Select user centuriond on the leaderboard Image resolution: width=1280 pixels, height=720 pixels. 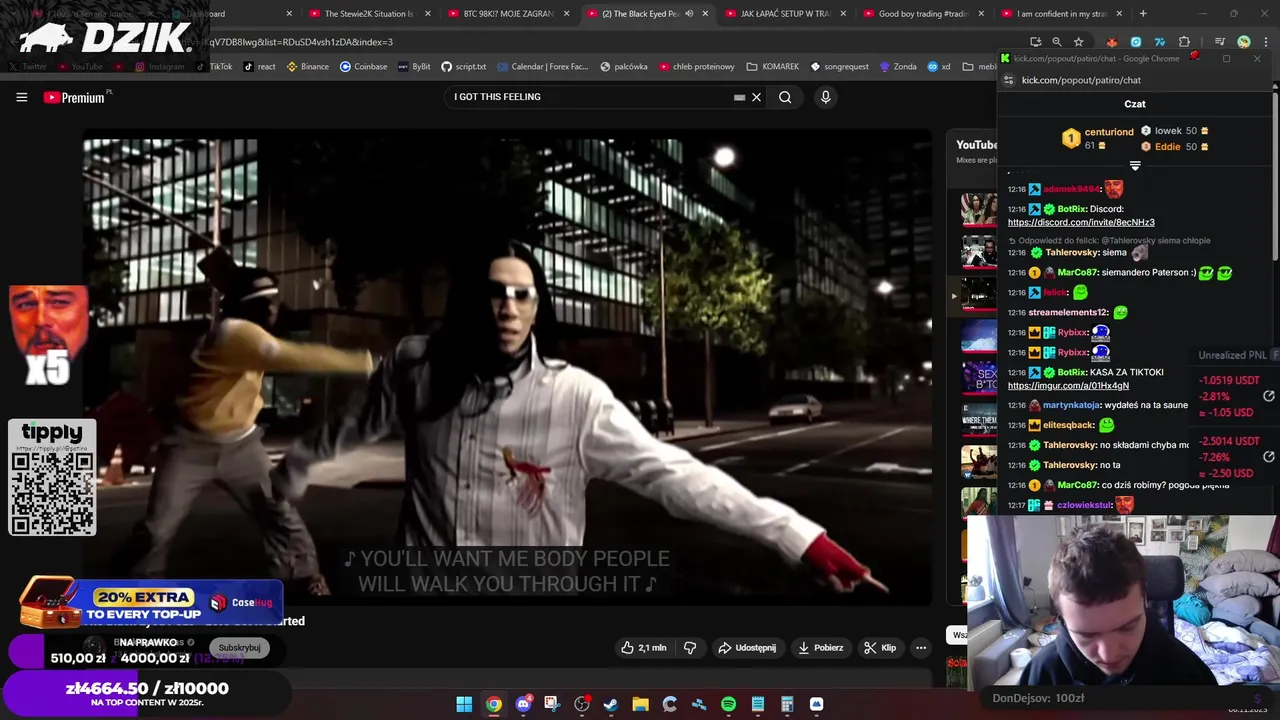pyautogui.click(x=1109, y=131)
